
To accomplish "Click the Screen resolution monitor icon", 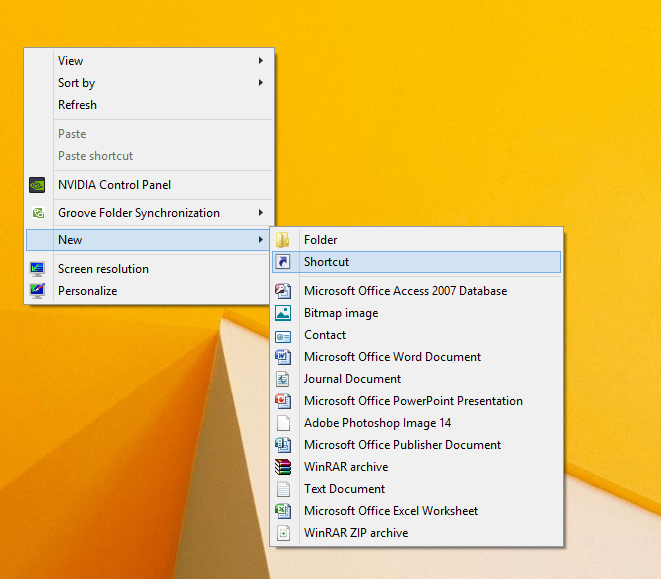I will pos(37,269).
